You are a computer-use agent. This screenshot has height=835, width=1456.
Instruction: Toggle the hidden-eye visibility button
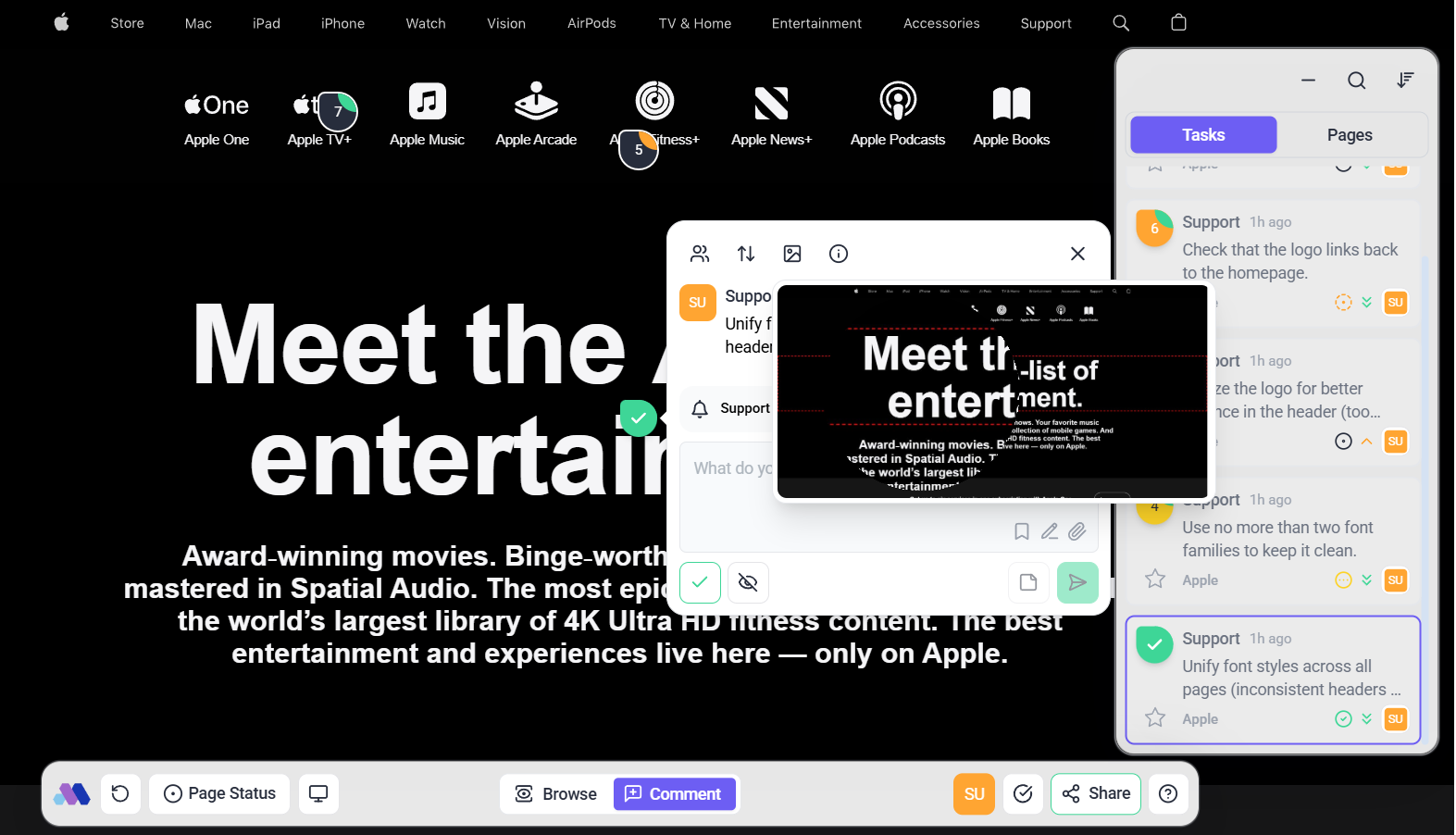pos(748,582)
